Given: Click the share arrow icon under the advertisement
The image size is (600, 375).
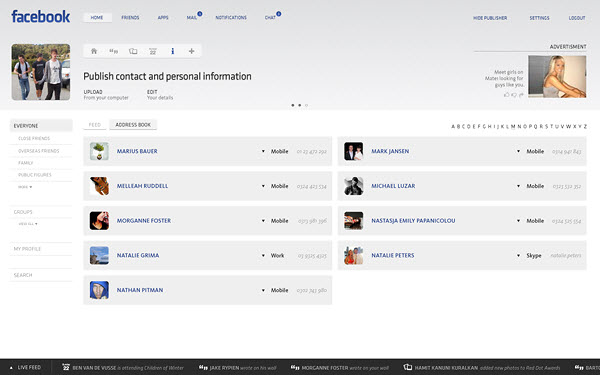Looking at the screenshot, I should 521,95.
